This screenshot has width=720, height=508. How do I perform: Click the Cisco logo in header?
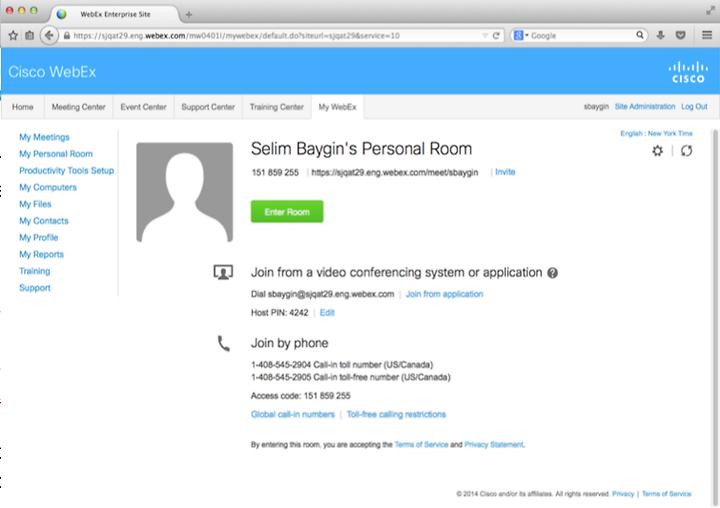click(688, 72)
